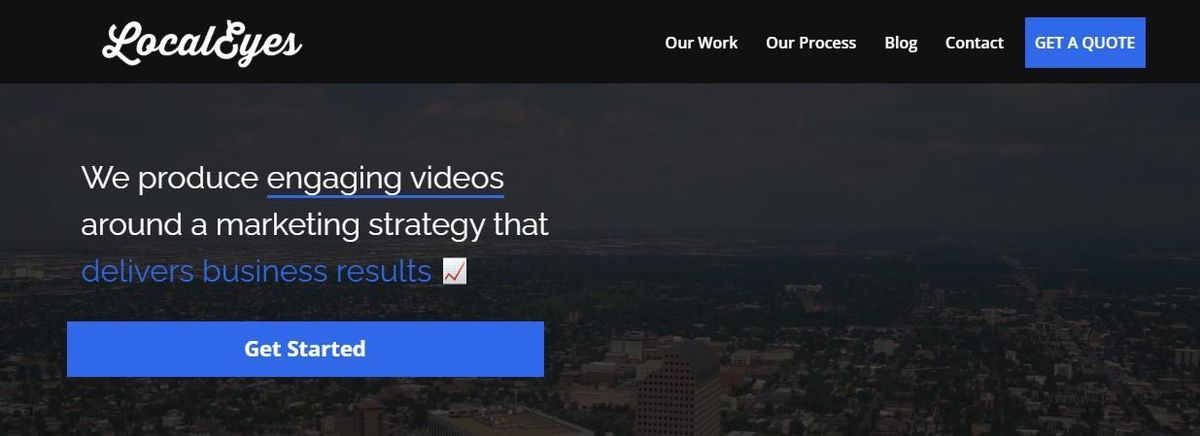Click the word marketing in headline
1200x436 pixels.
(288, 226)
